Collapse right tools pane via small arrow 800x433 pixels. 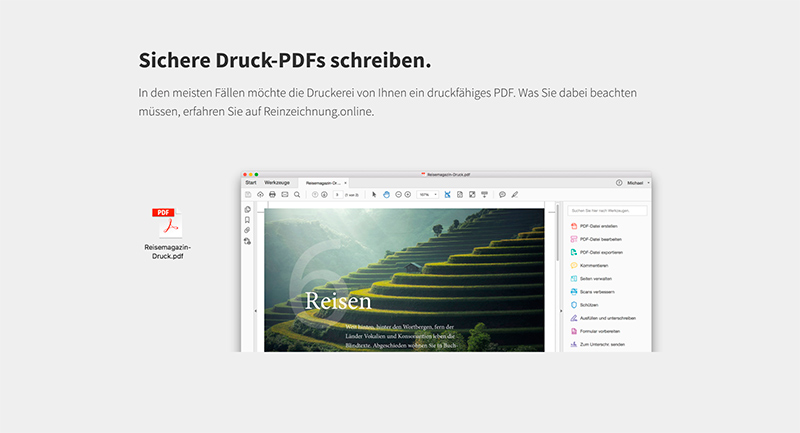pyautogui.click(x=561, y=311)
